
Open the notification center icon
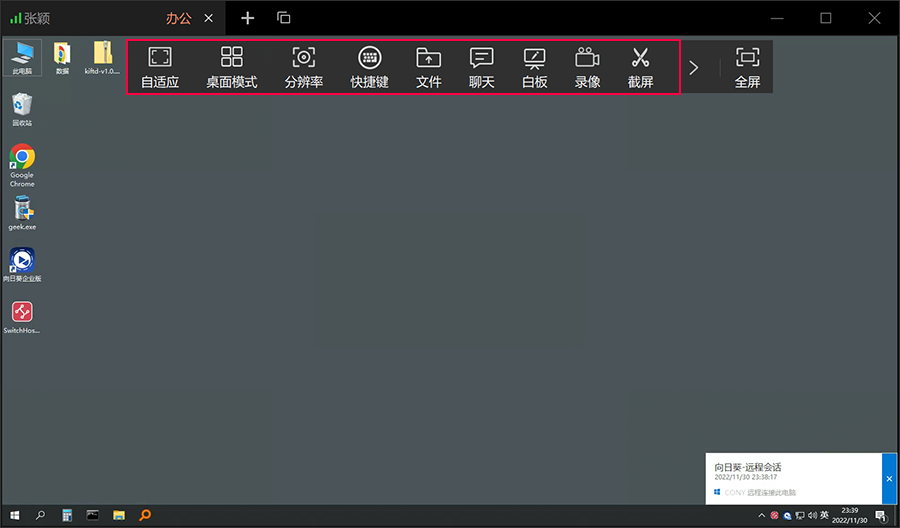coord(881,515)
